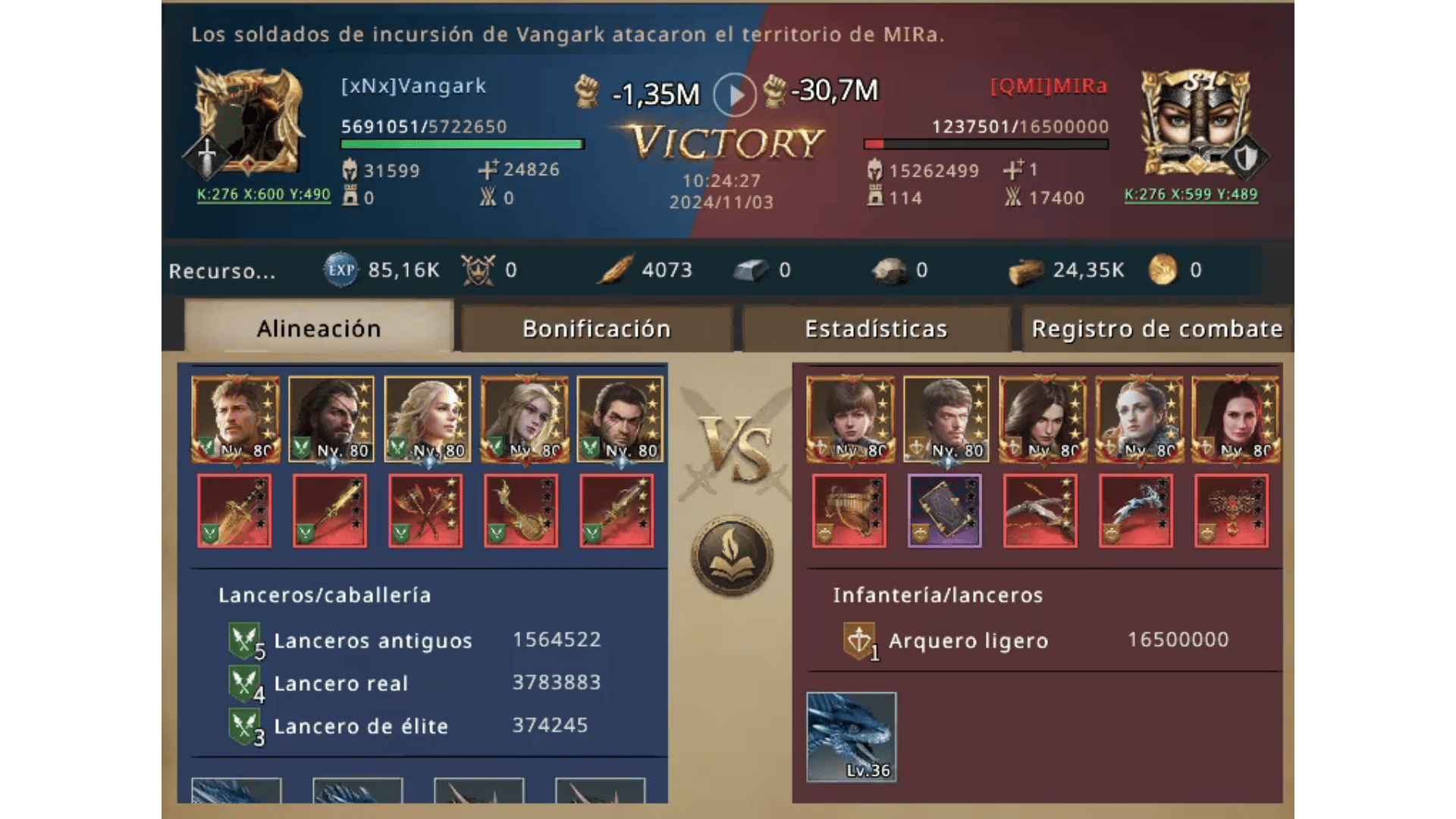Select the twin axes equipment icon
Screen dimensions: 1456x819
pyautogui.click(x=425, y=510)
